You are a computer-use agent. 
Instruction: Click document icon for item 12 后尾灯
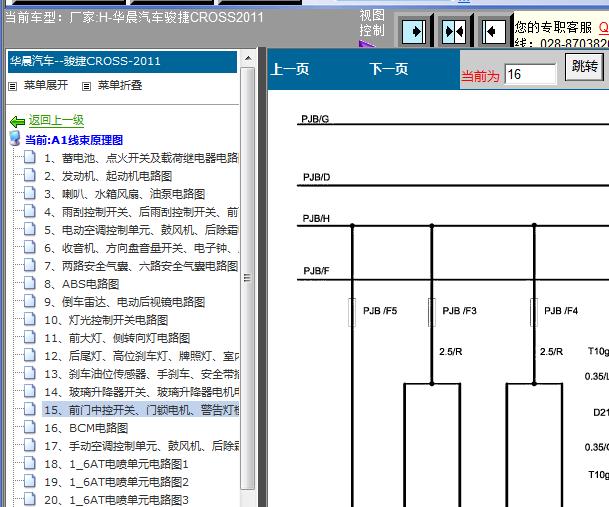pyautogui.click(x=30, y=355)
